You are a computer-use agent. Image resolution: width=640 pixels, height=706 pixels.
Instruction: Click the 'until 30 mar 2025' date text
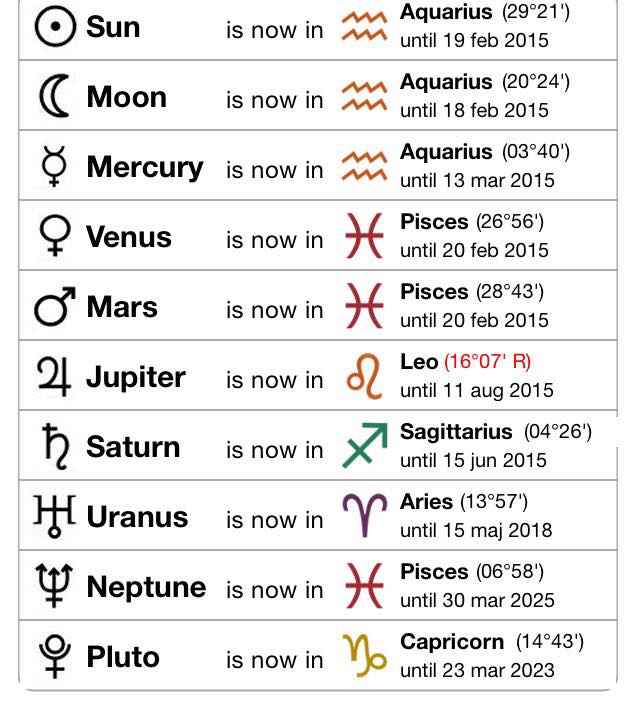(x=477, y=600)
